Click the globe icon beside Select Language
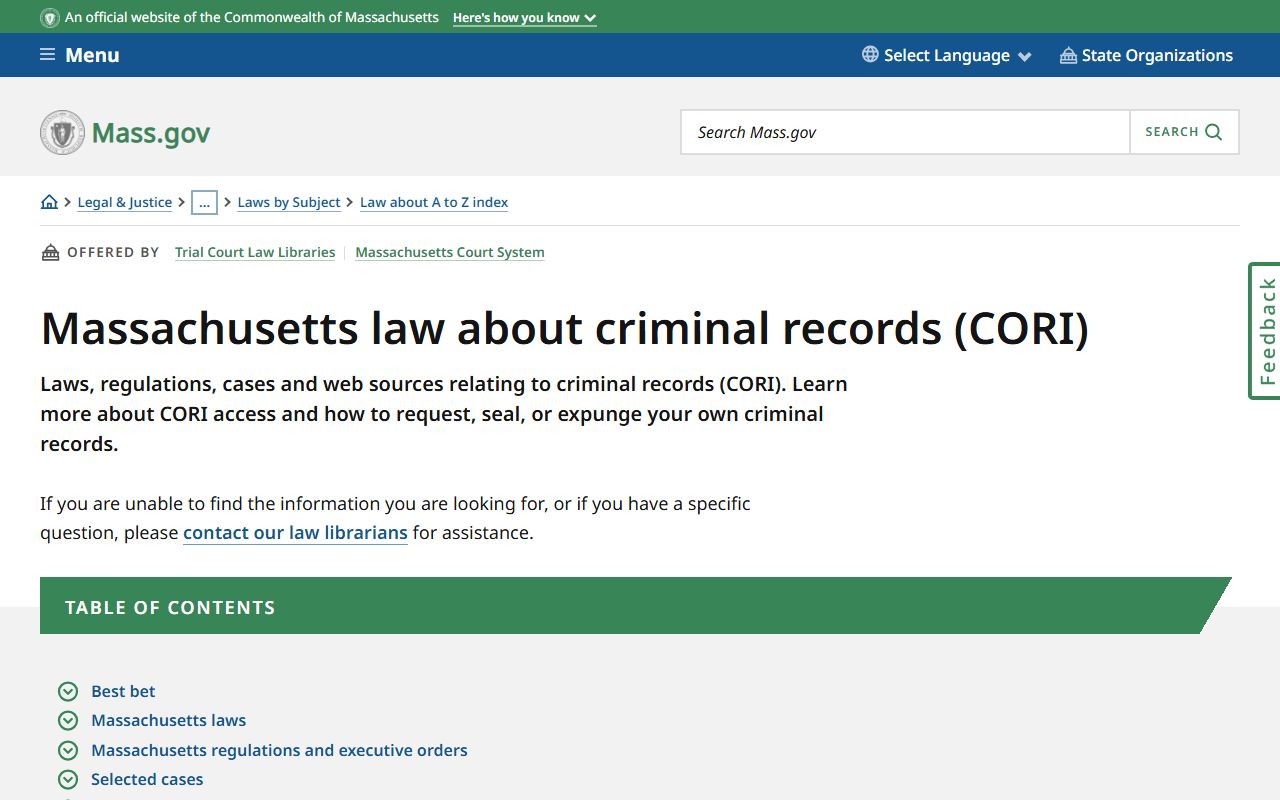The width and height of the screenshot is (1280, 800). click(870, 55)
